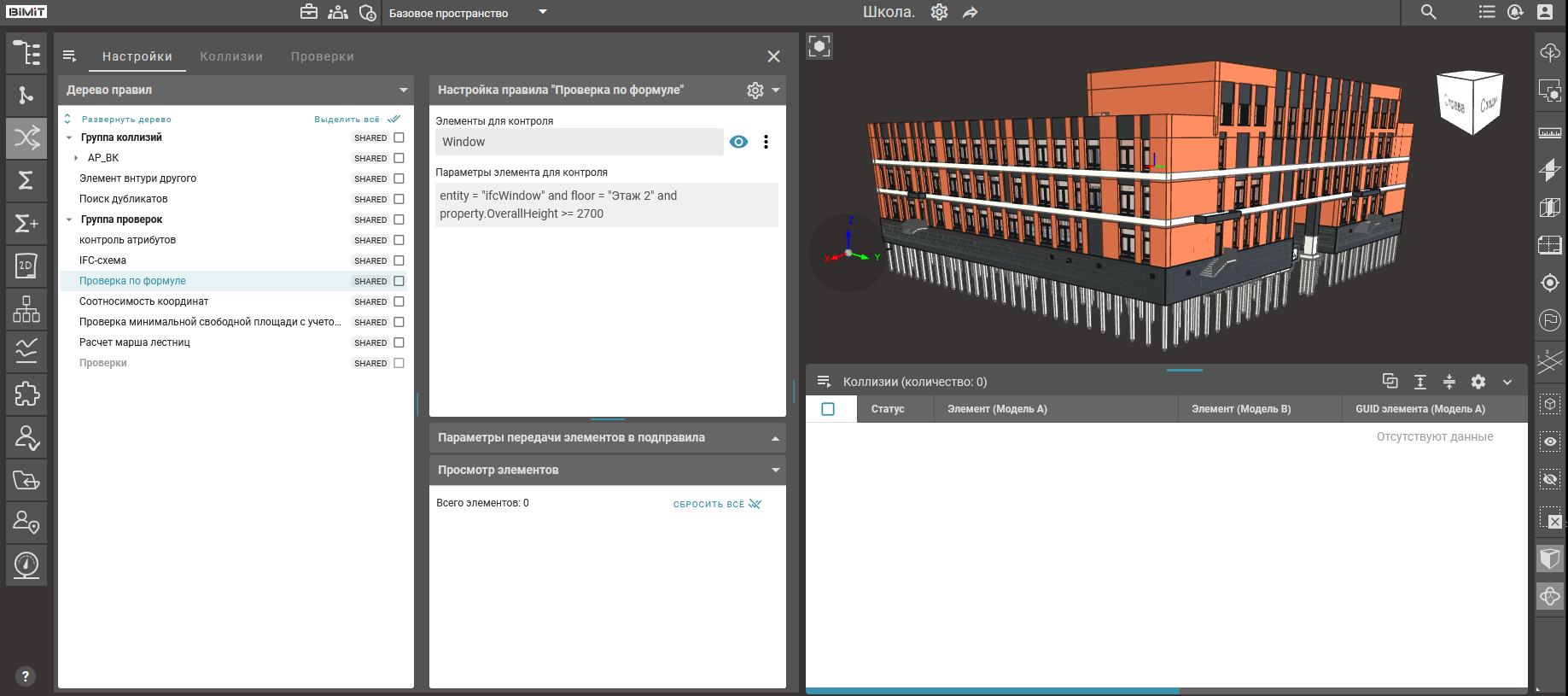Screen dimensions: 1568x696
Task: Click the puzzle piece plugins icon
Action: 26,394
